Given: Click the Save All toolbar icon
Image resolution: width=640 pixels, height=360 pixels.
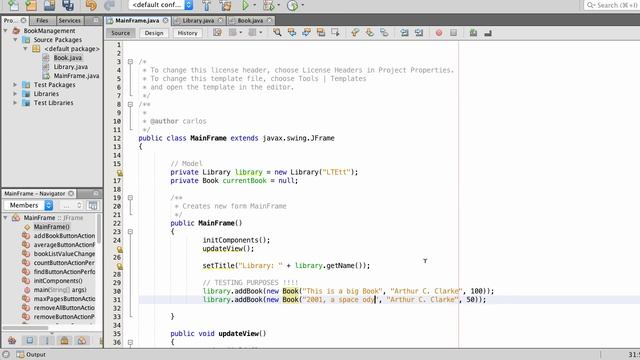Looking at the screenshot, I should pos(68,5).
